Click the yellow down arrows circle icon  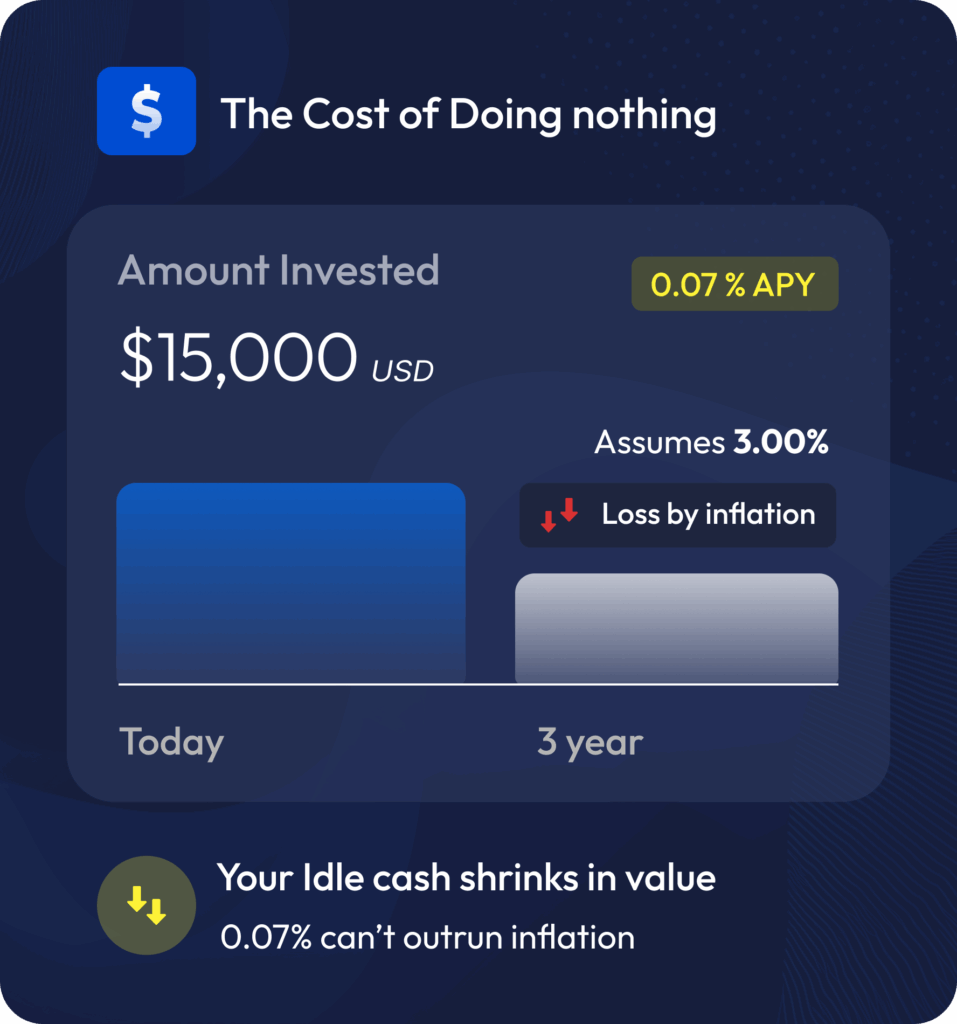click(146, 905)
